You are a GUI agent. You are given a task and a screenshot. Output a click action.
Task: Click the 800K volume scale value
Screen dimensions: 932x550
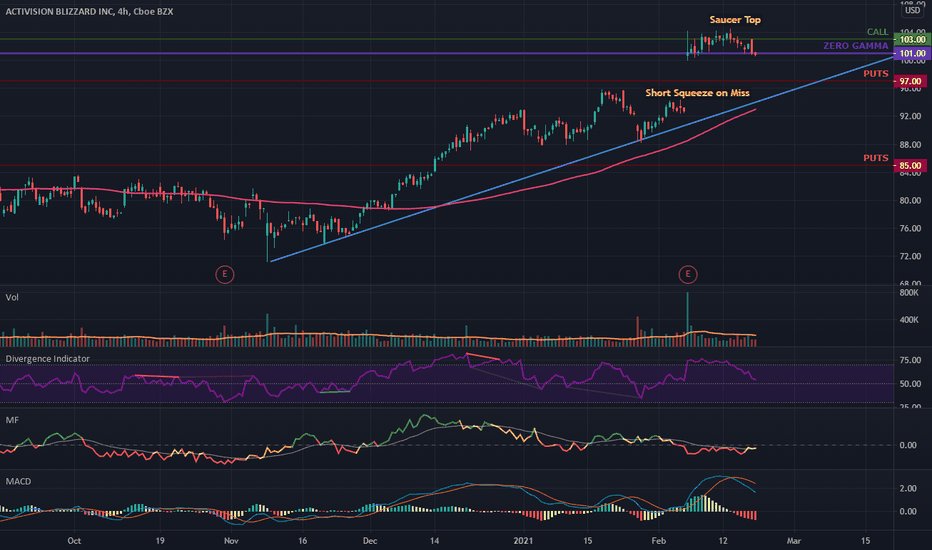(909, 293)
